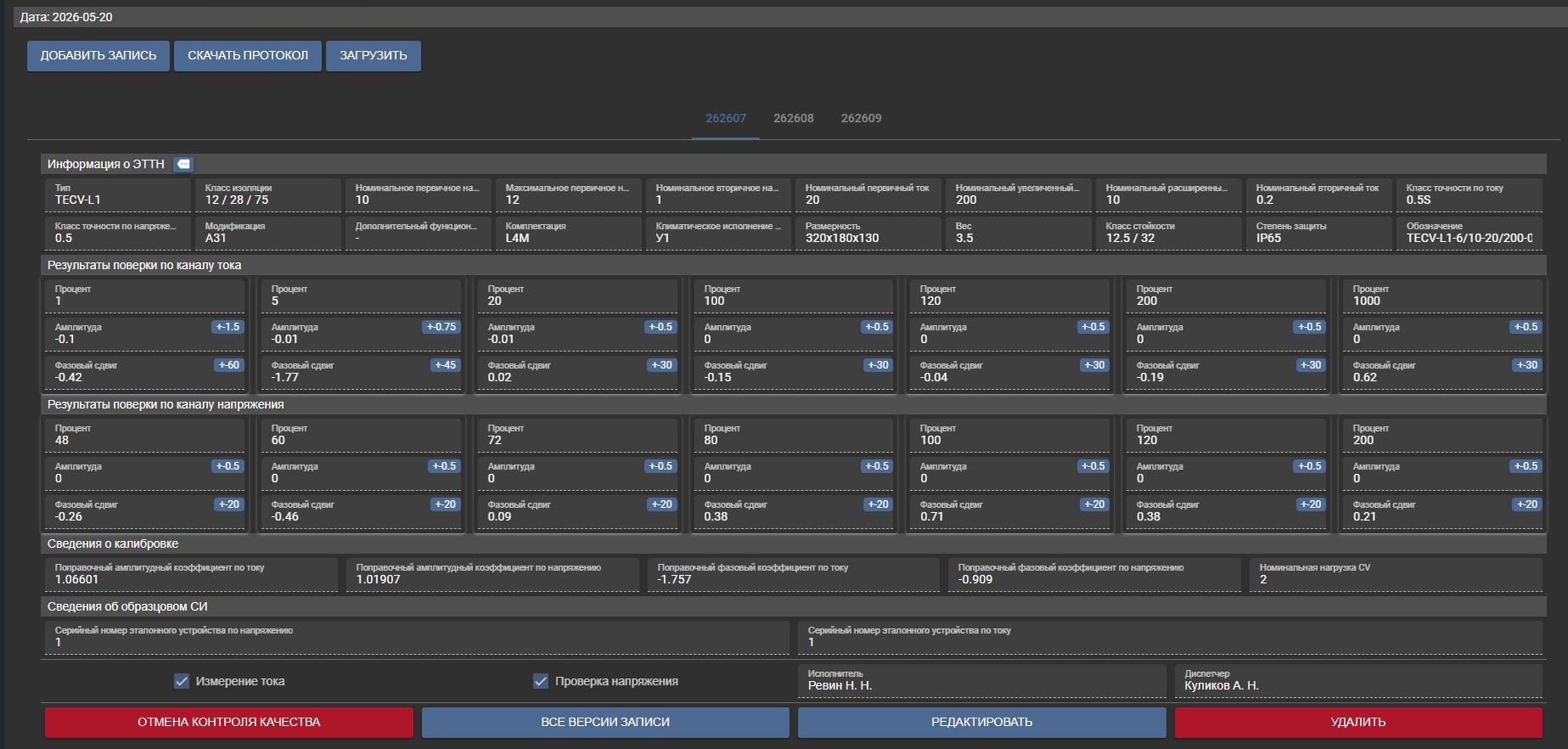Select the Класс изоляции field

pos(268,195)
